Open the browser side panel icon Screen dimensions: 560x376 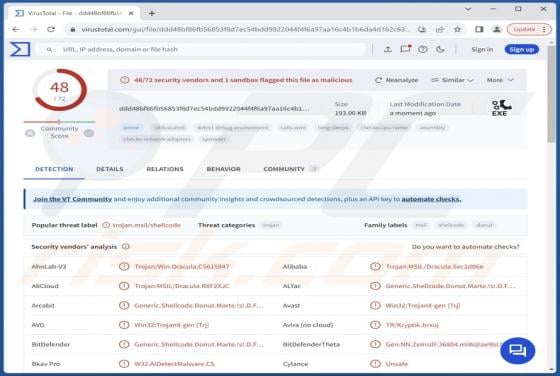tap(479, 29)
